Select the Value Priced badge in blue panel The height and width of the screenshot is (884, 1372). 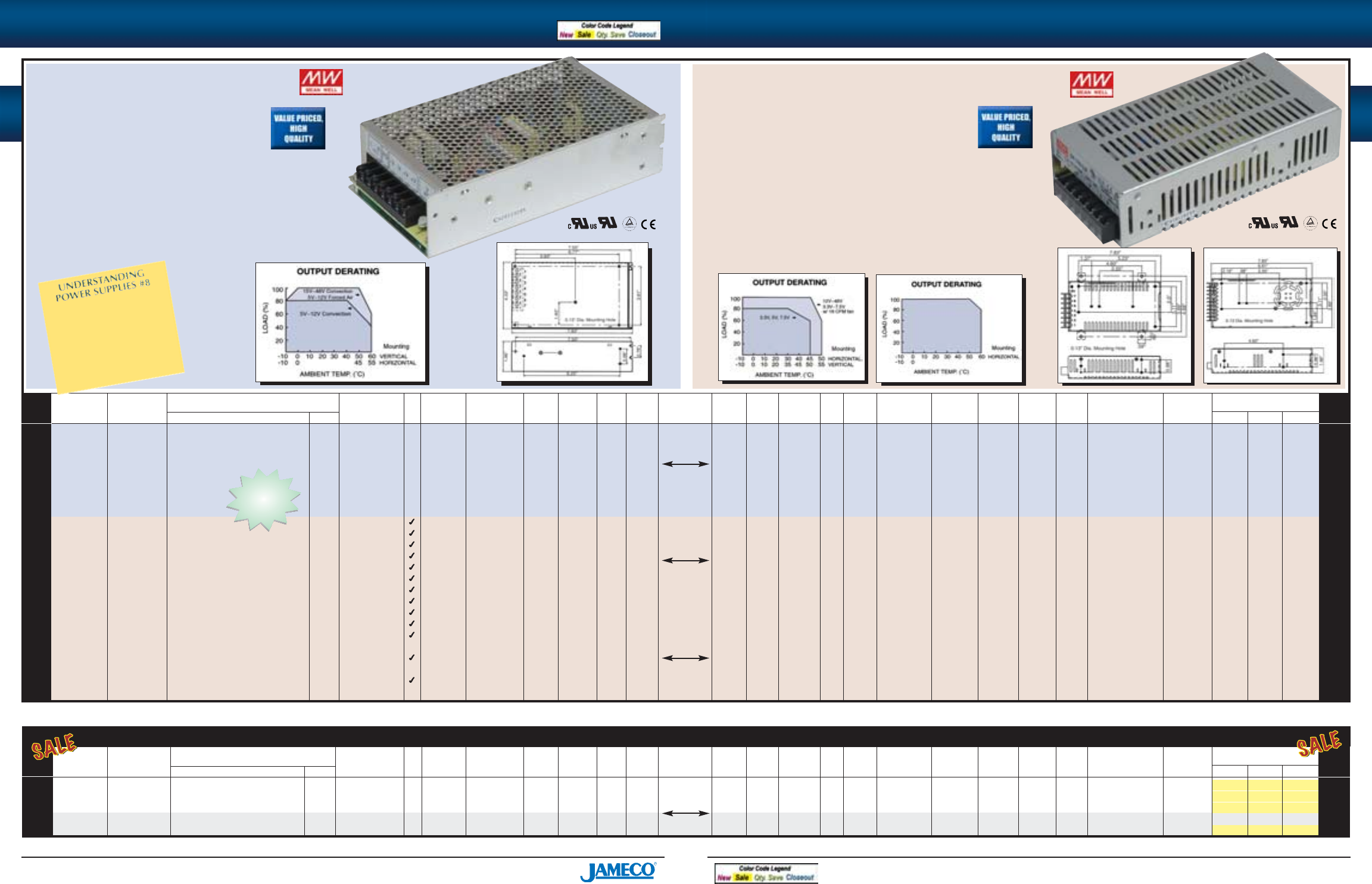[x=298, y=128]
